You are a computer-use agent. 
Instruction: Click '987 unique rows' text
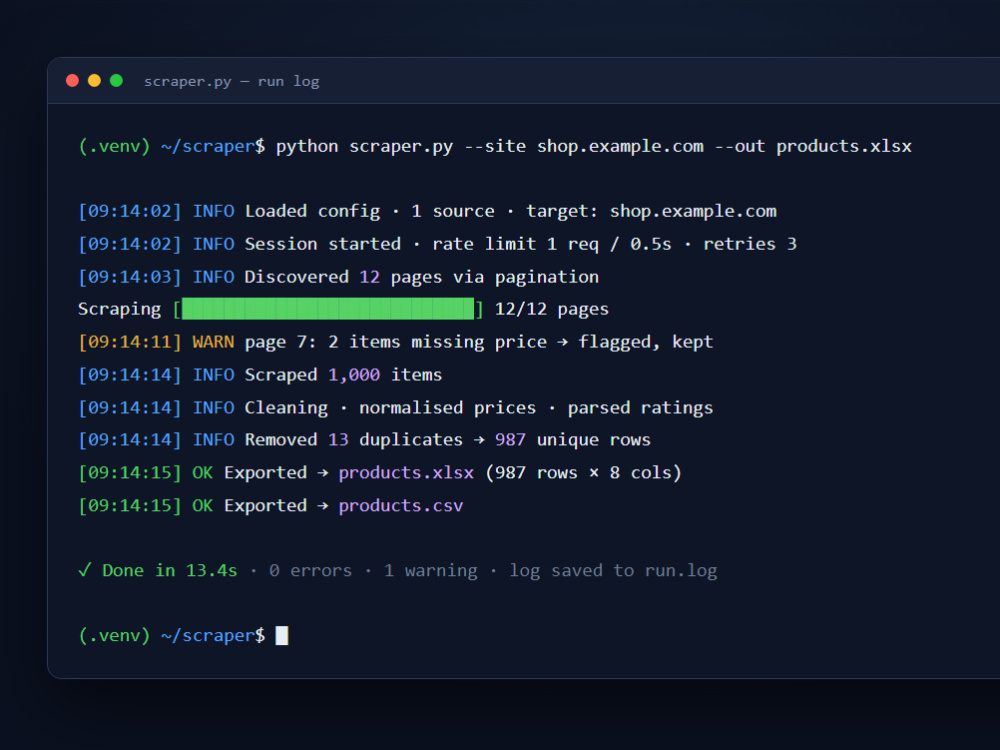coord(573,439)
